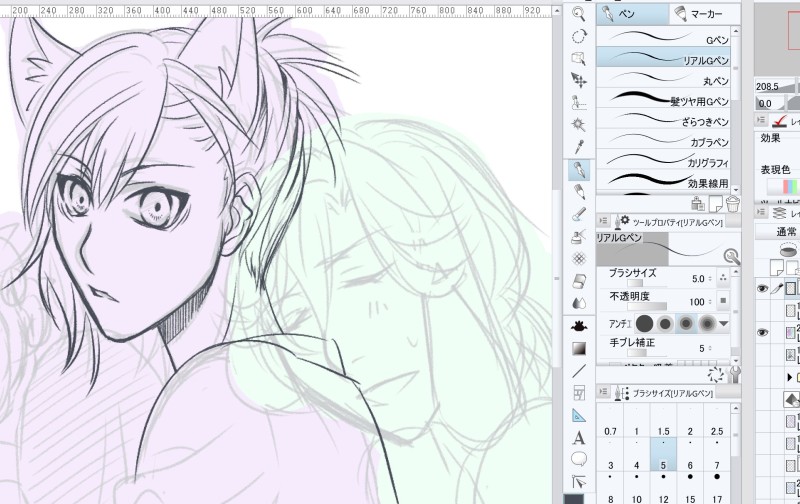
Task: Toggle brush size dynamics button beside 5.0
Action: (x=722, y=278)
